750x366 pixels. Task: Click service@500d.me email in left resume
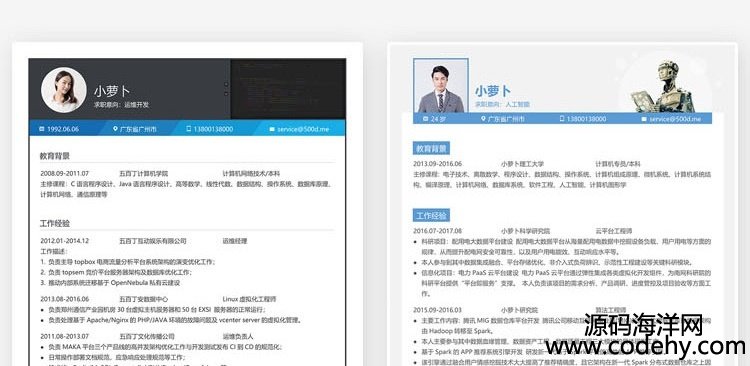(x=303, y=129)
